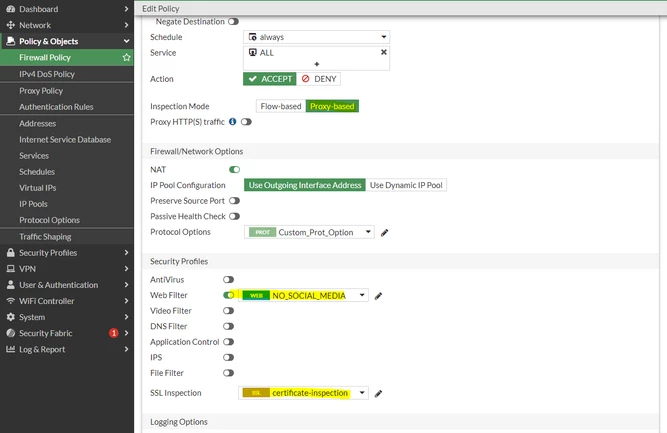Image resolution: width=667 pixels, height=433 pixels.
Task: Open Internet Service Database
Action: click(67, 140)
